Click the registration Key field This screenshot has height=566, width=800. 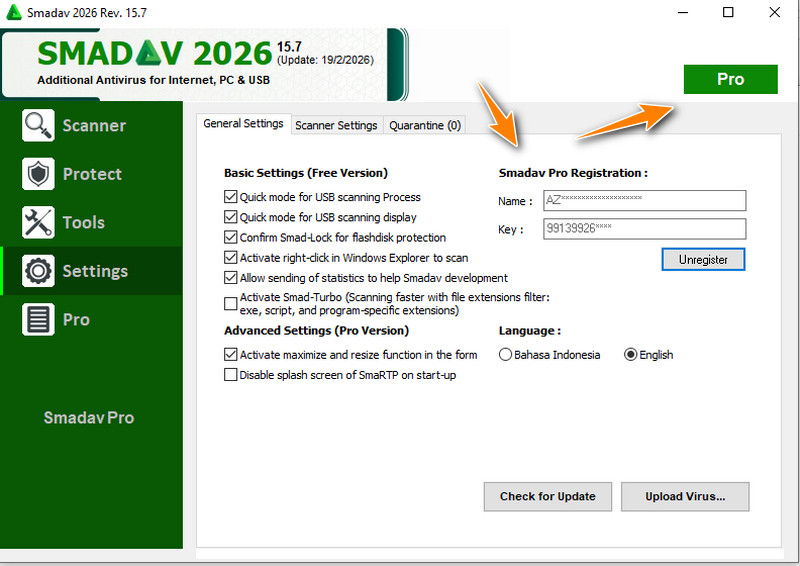644,229
